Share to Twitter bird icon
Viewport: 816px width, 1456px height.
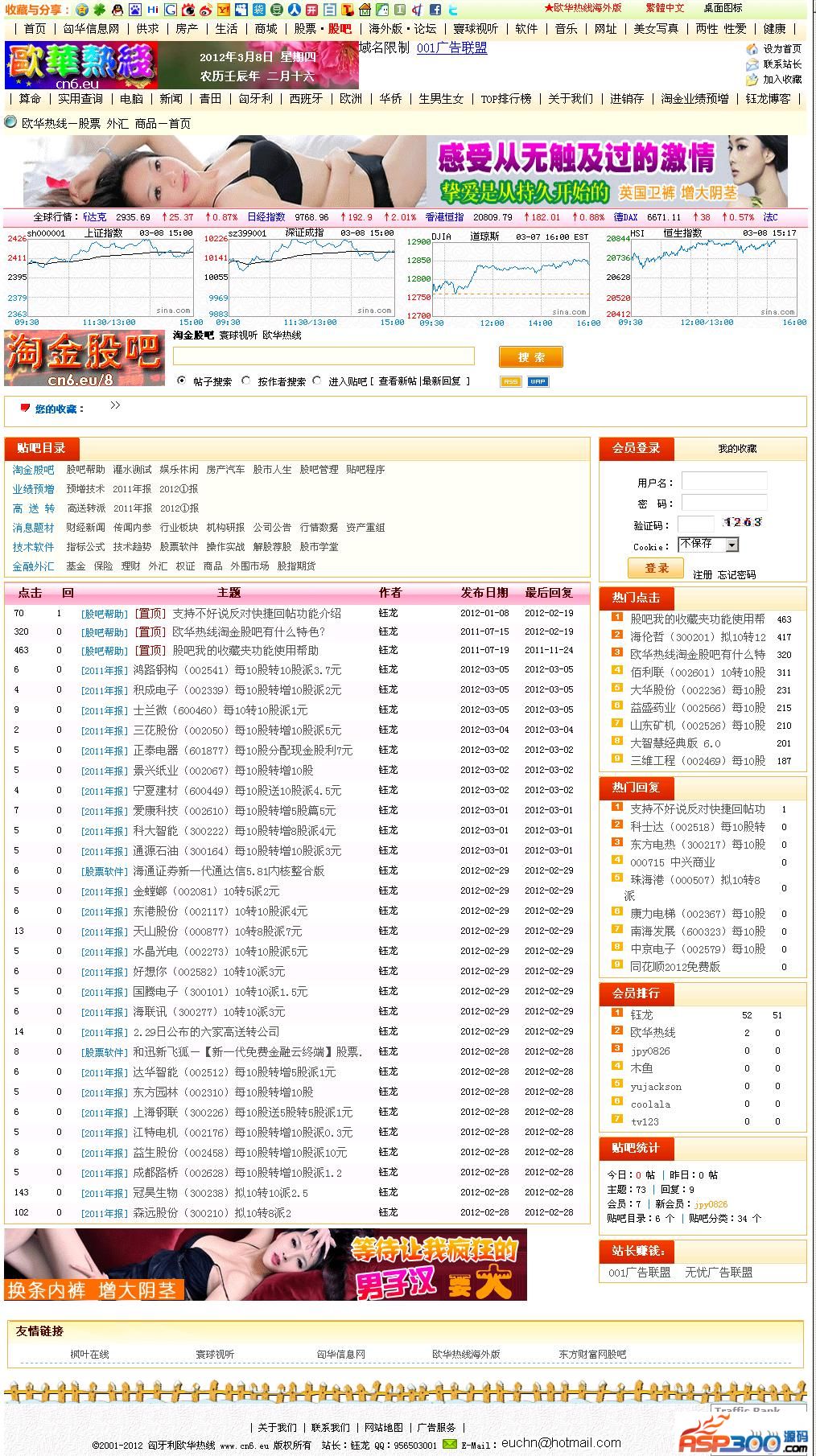pos(452,10)
